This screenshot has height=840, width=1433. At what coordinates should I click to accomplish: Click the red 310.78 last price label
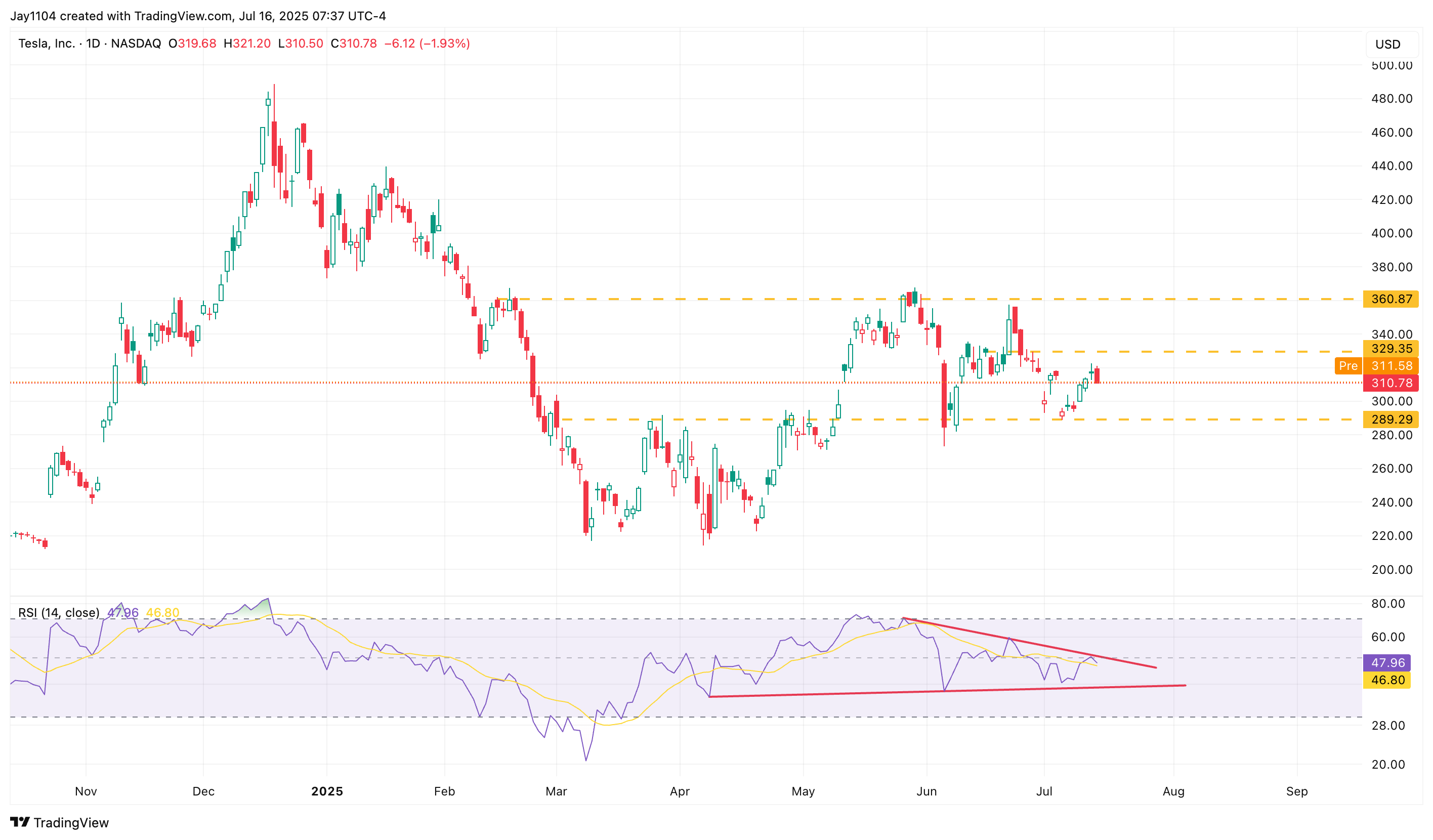click(x=1390, y=384)
